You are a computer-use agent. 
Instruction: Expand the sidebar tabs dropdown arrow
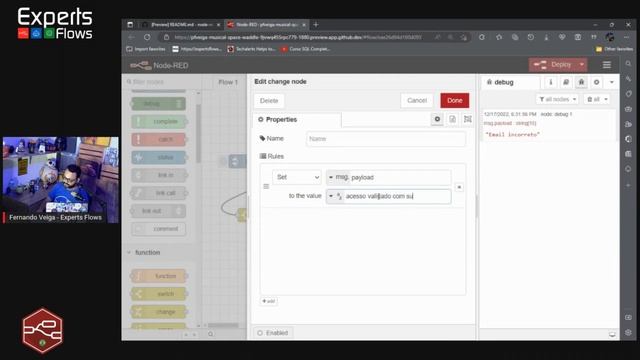[x=611, y=82]
